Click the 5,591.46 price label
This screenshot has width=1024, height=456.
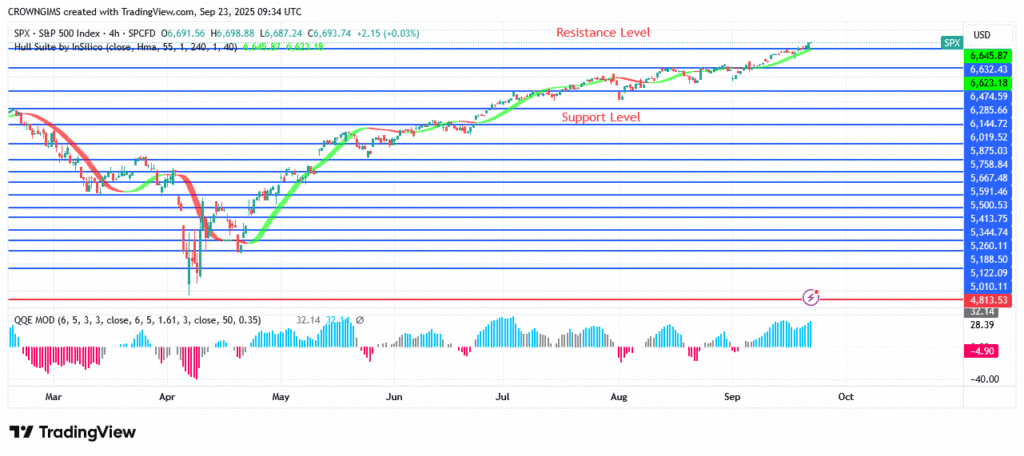(x=989, y=191)
